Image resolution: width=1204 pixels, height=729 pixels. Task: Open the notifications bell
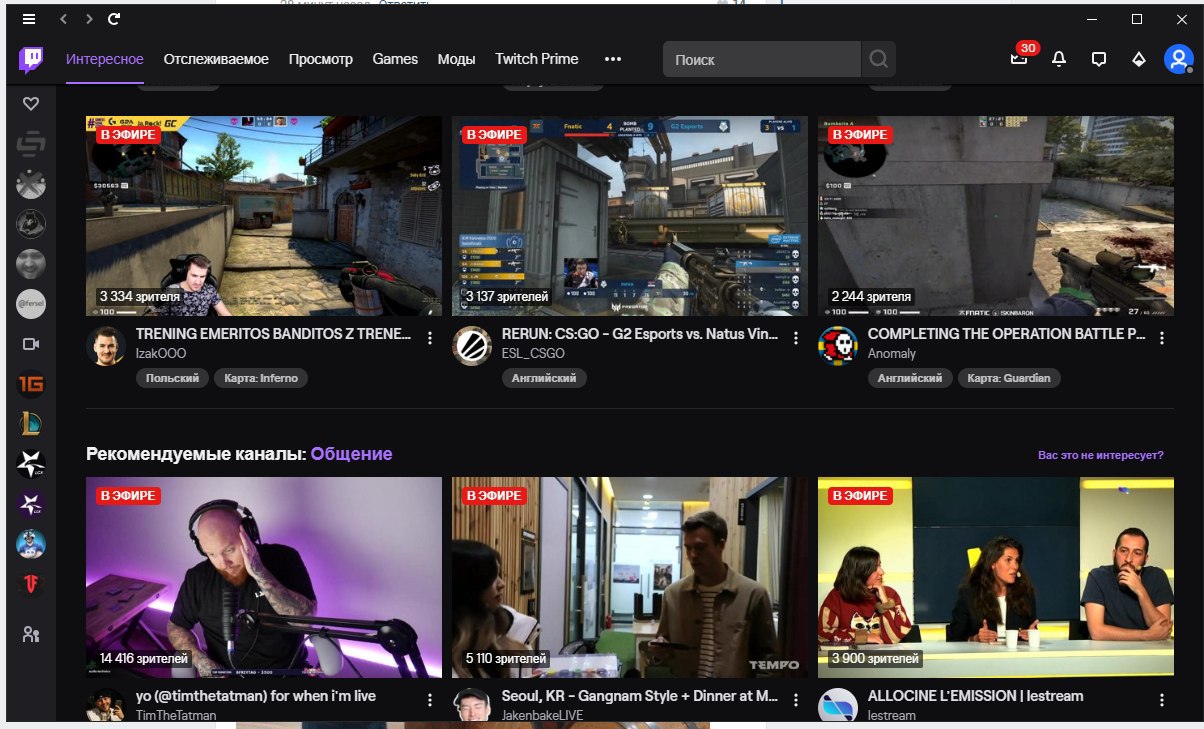coord(1059,59)
